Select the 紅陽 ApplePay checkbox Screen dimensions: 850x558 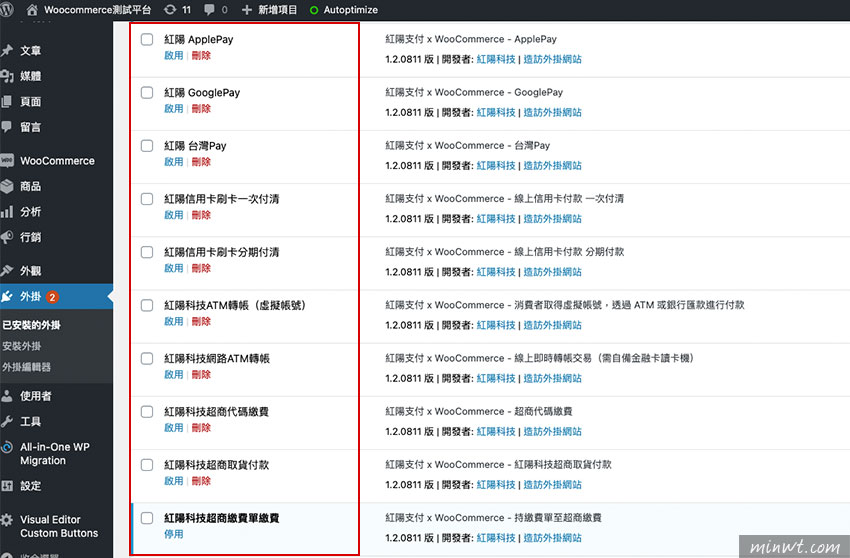[x=147, y=39]
